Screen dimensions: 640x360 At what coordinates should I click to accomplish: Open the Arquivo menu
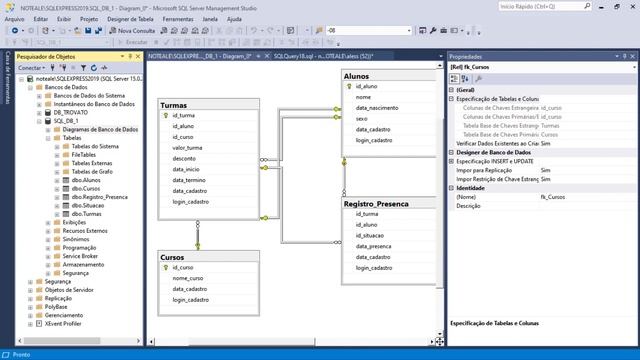(14, 19)
